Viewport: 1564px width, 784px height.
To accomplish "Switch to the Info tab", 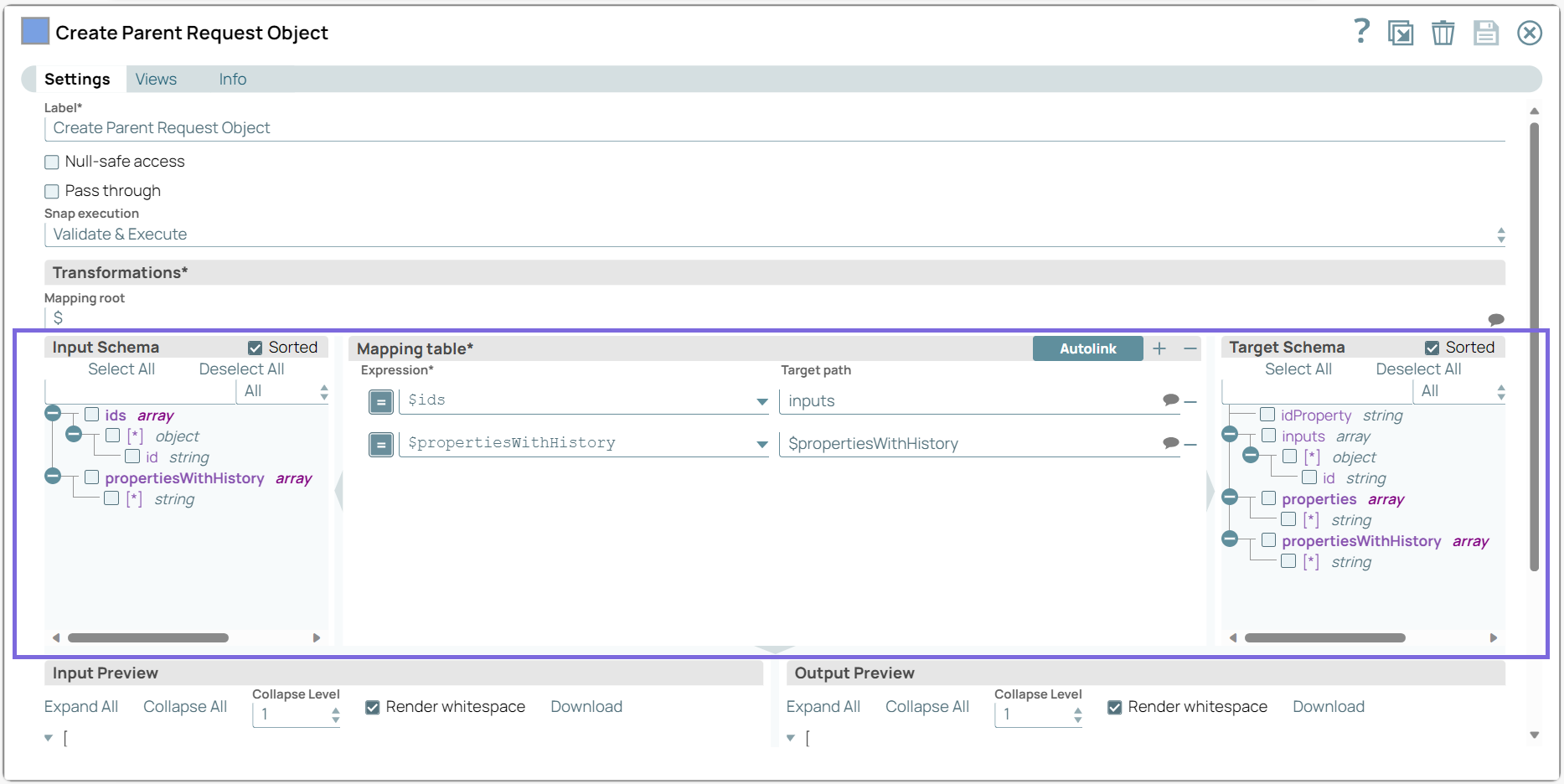I will 233,79.
